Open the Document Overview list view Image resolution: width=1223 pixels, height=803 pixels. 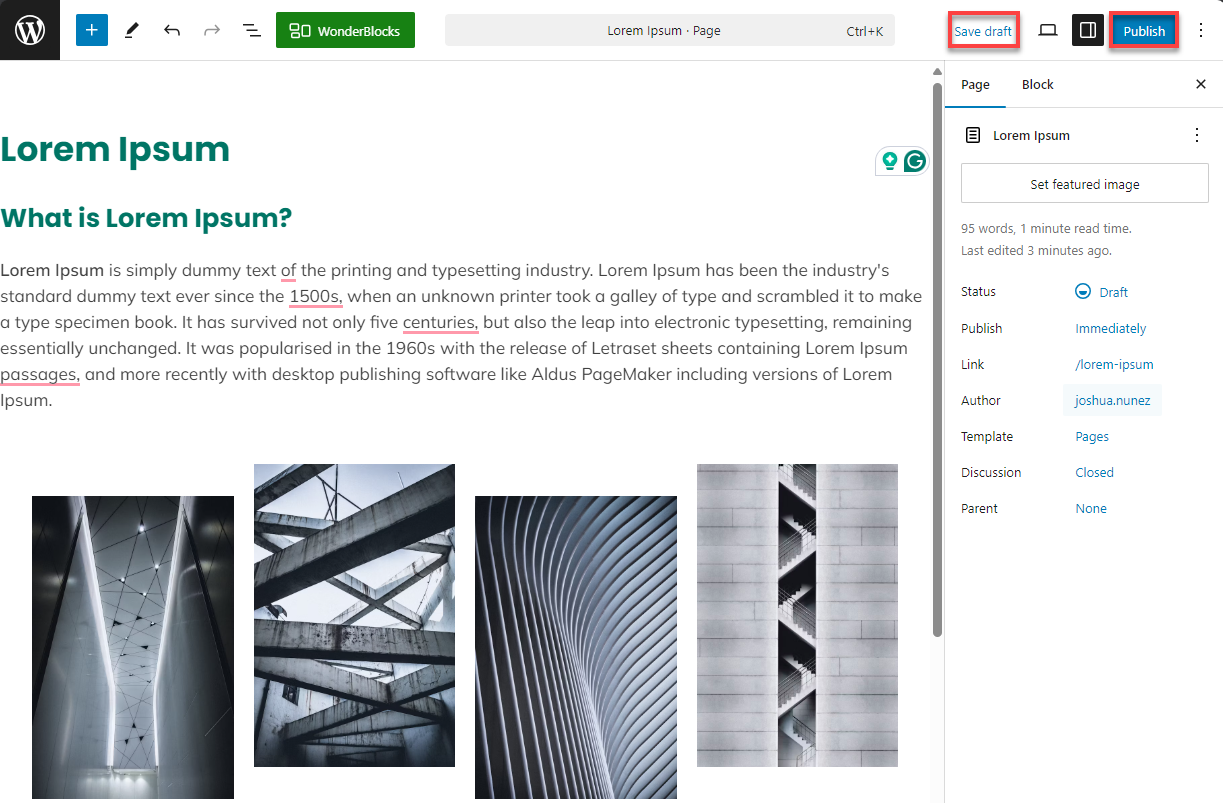coord(251,30)
